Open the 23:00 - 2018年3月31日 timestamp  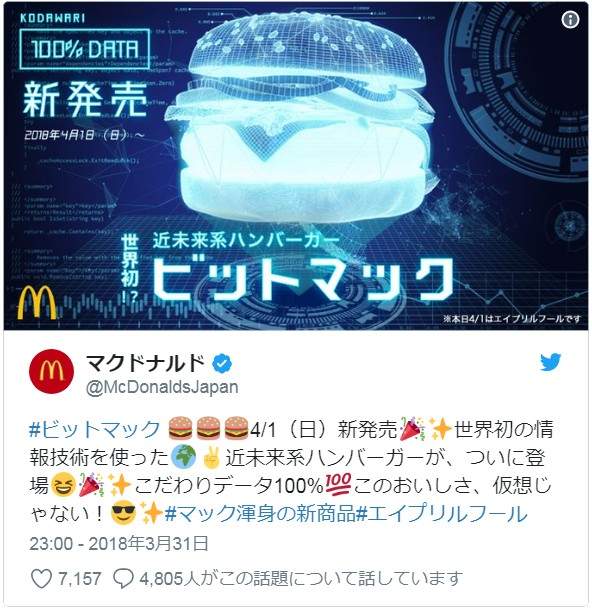(119, 544)
